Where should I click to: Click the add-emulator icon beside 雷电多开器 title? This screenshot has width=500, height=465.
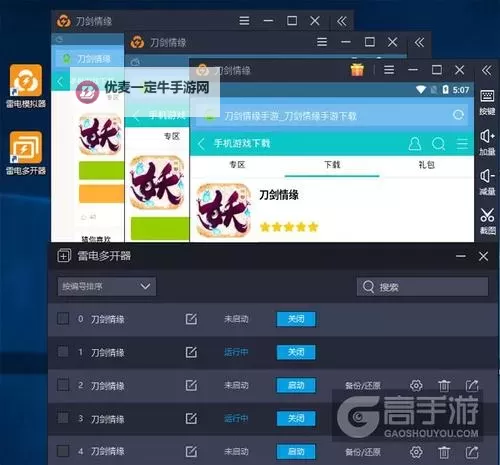click(x=64, y=256)
